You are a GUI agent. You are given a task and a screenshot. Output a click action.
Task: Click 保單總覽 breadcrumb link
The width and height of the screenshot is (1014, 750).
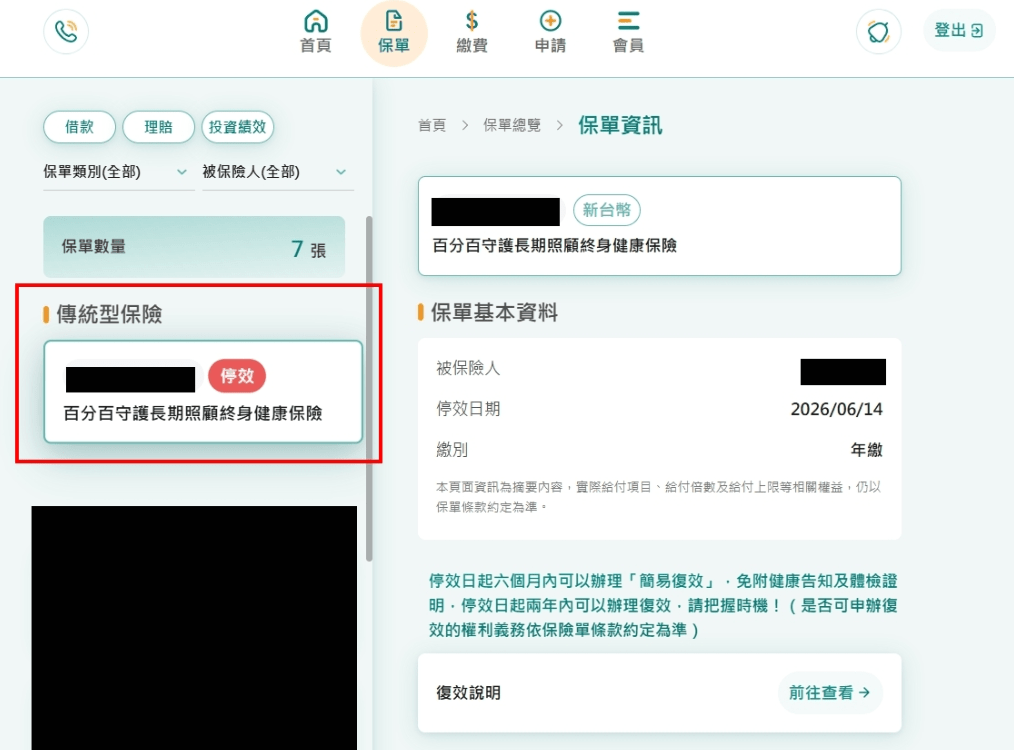[512, 125]
